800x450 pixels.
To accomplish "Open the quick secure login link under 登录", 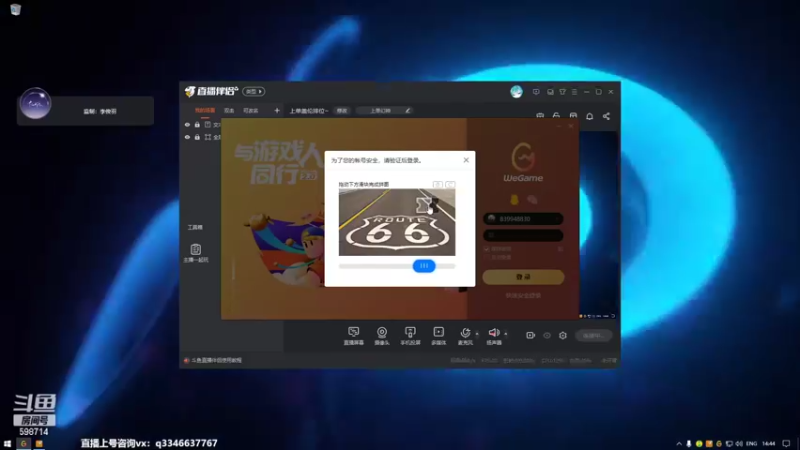I will click(523, 295).
